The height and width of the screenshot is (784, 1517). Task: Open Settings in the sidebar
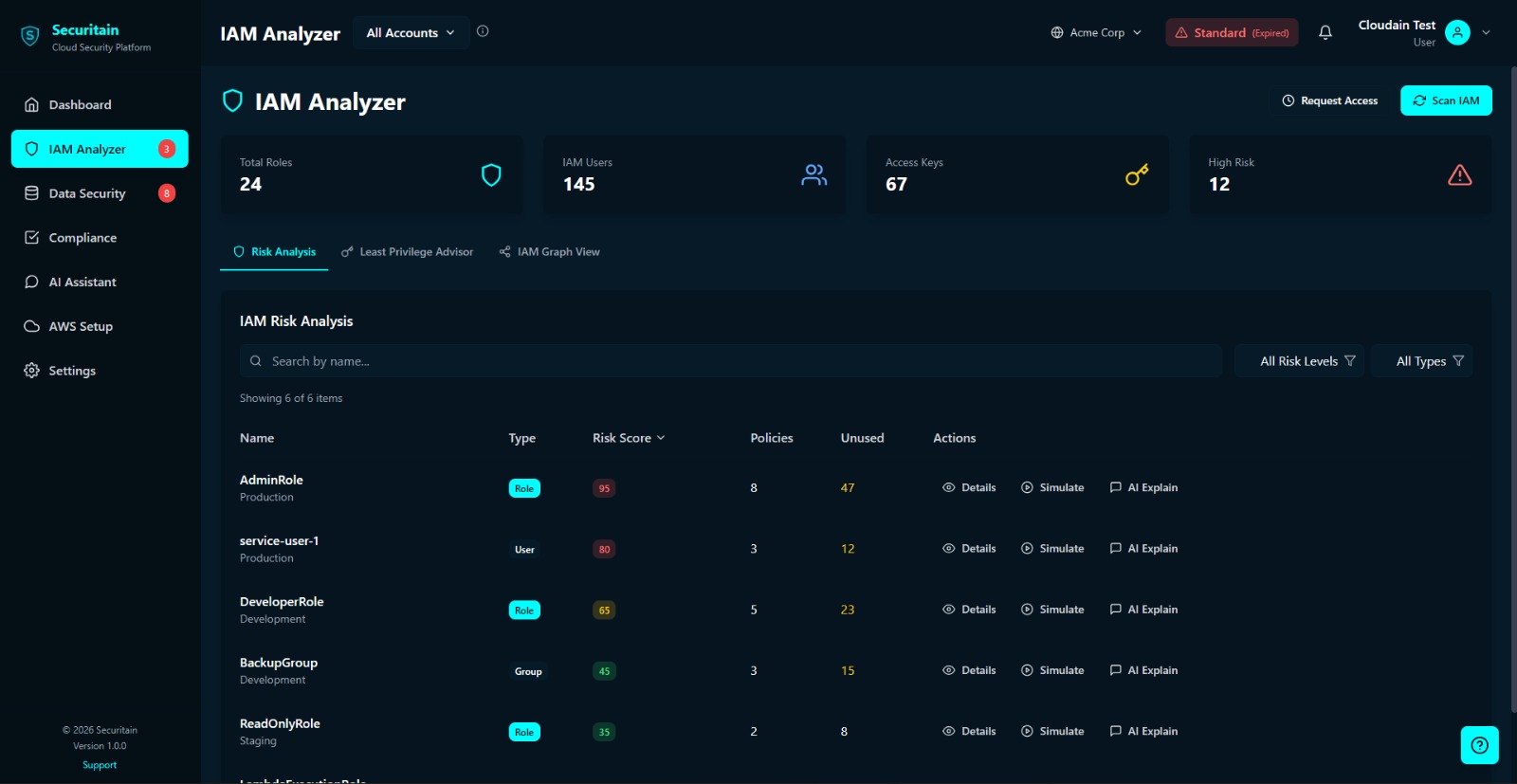tap(100, 371)
